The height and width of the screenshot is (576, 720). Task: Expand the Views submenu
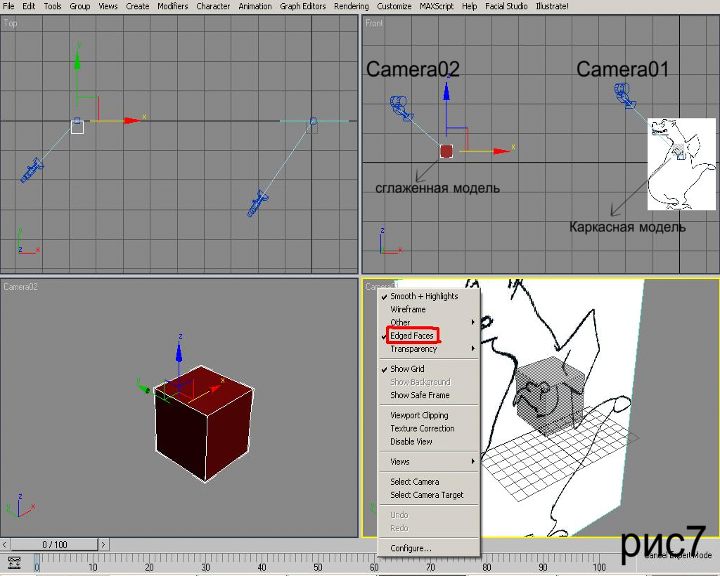tap(400, 461)
